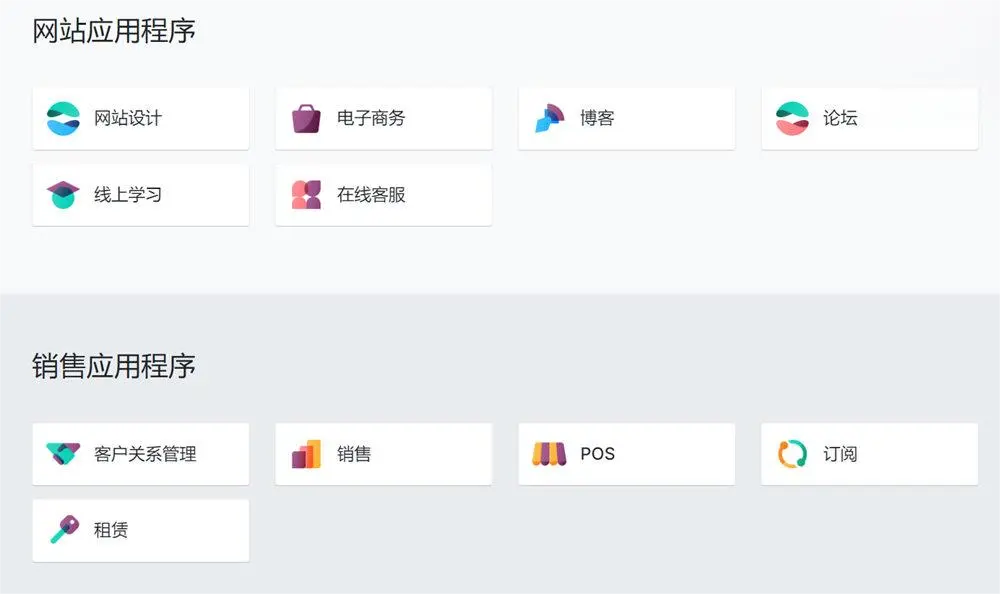Click the 在线客服 app icon
The width and height of the screenshot is (1000, 594).
click(x=306, y=194)
